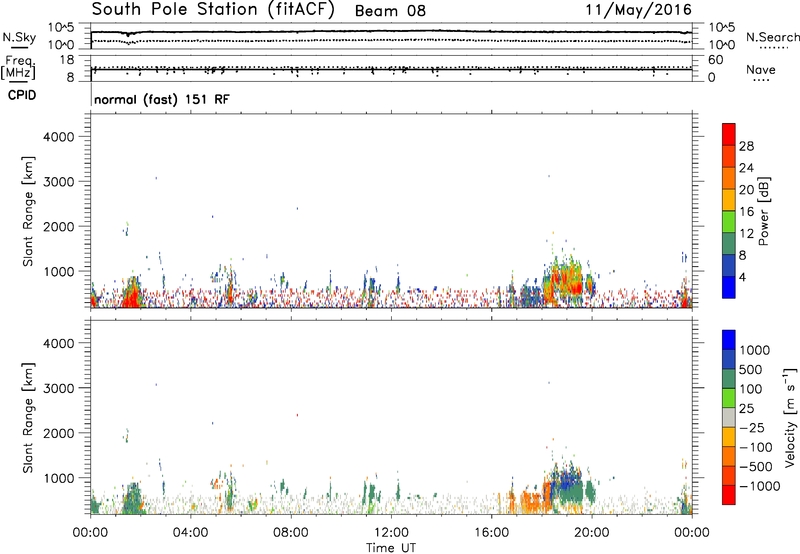Viewport: 800px width, 554px height.
Task: Click the 'normal (fast) 151 RF' text
Action: [162, 99]
